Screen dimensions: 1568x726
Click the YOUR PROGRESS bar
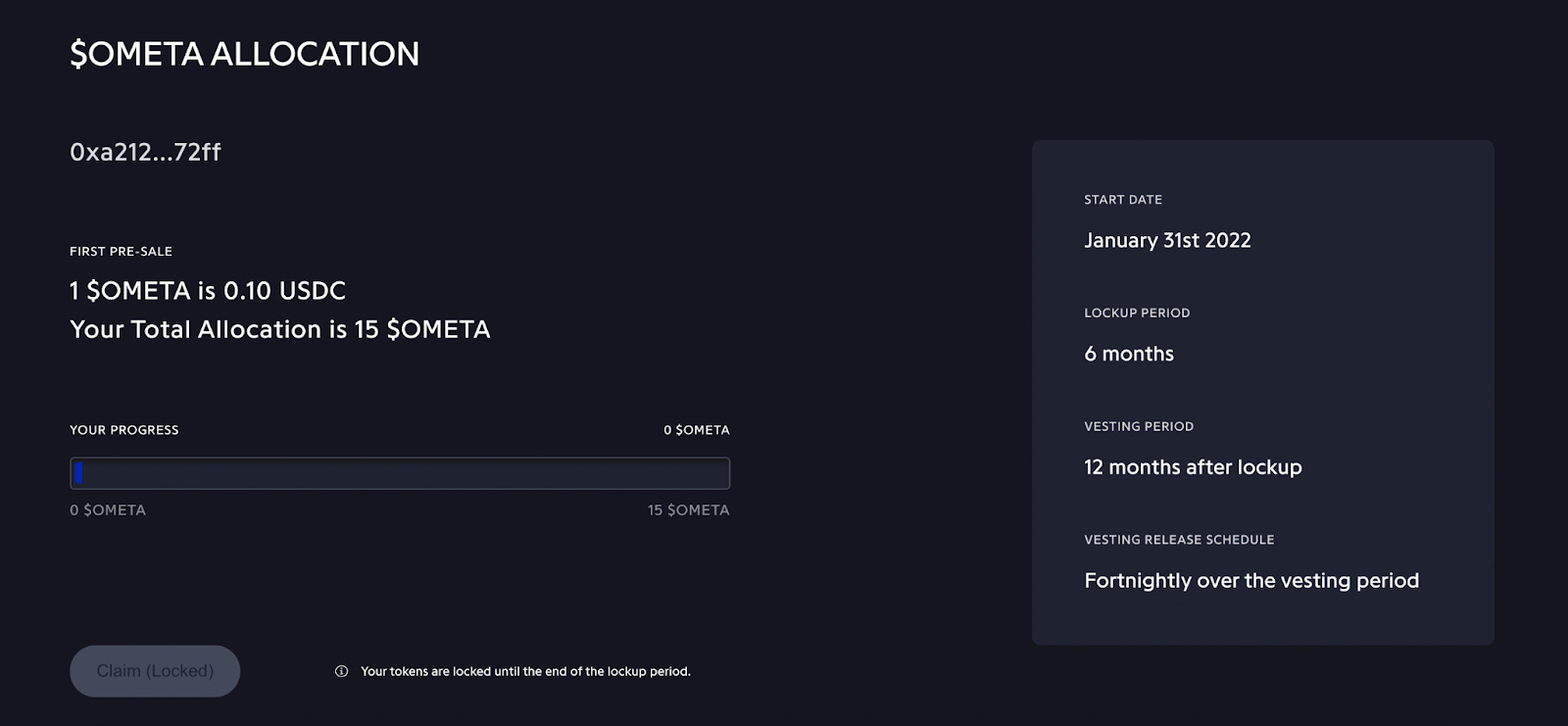pyautogui.click(x=400, y=473)
